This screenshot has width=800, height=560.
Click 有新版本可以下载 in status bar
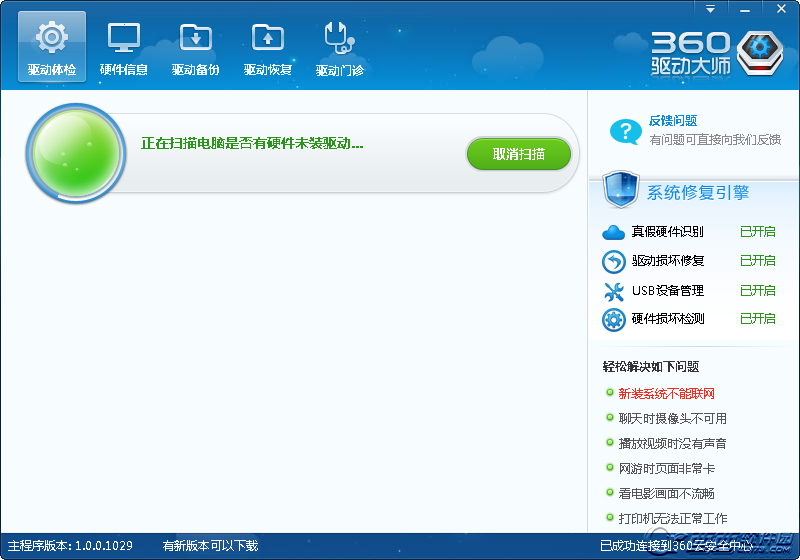point(210,546)
